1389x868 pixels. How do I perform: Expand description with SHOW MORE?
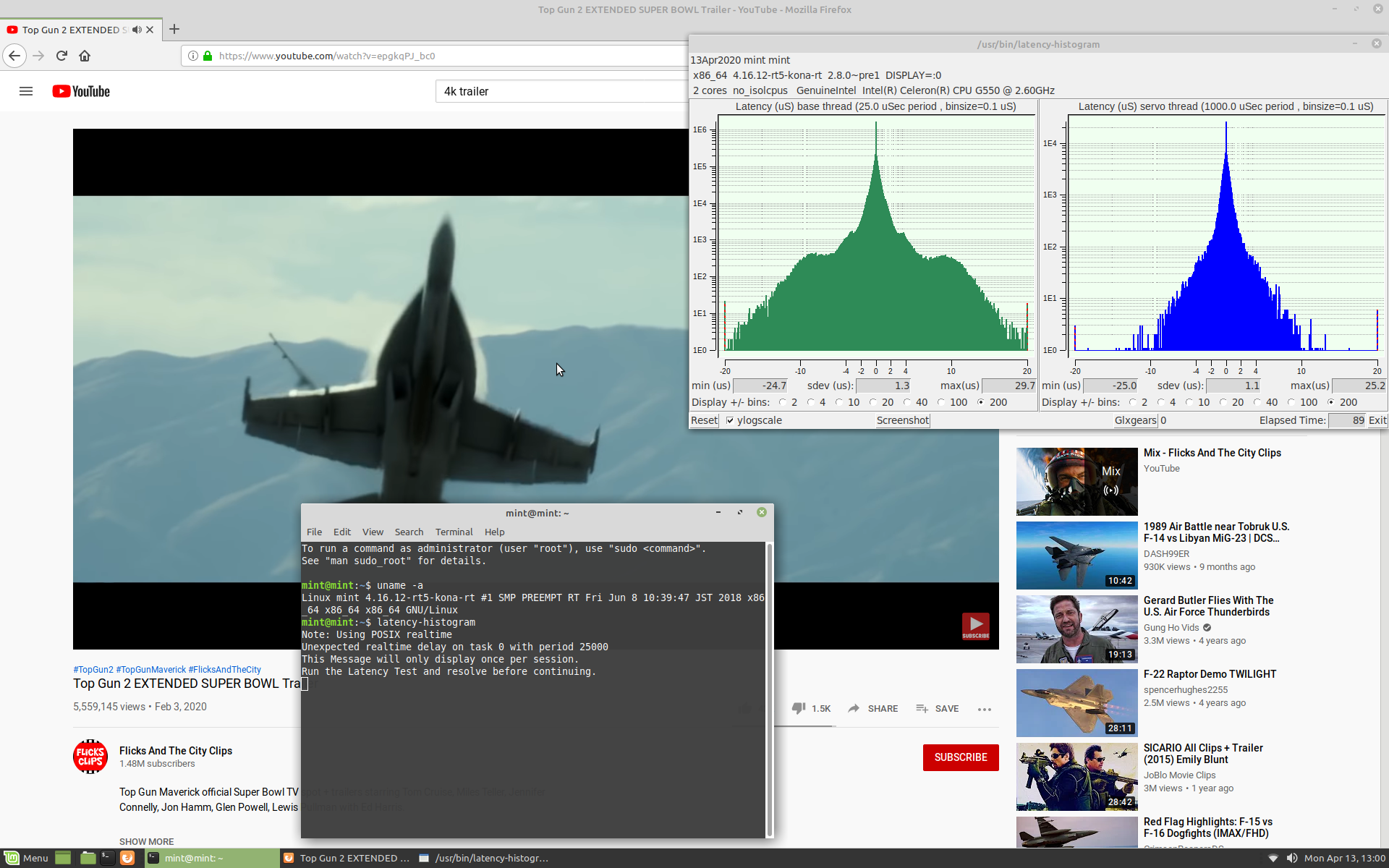[x=146, y=841]
